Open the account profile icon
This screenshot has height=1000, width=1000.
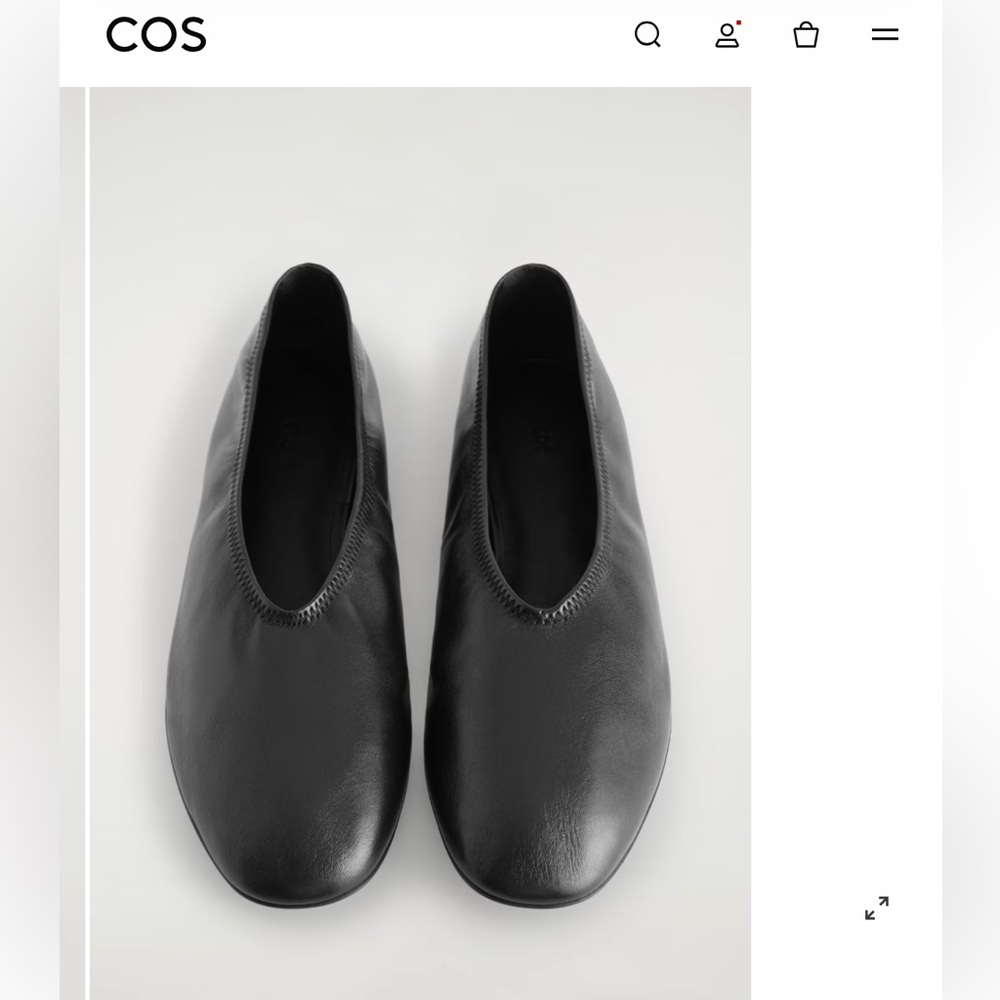click(728, 34)
